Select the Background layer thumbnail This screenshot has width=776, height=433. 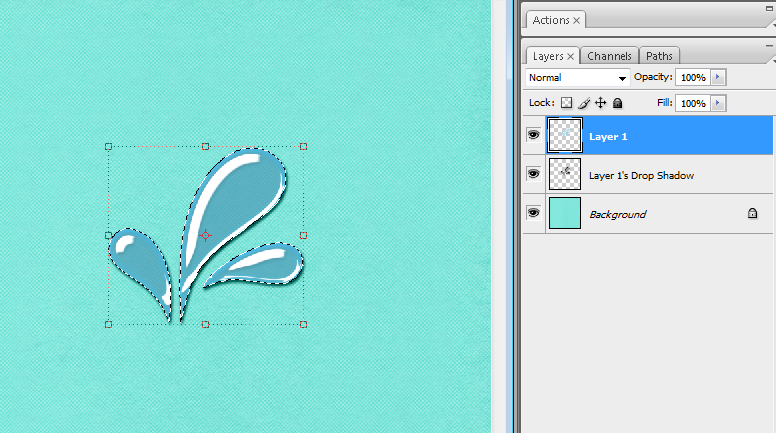click(x=565, y=213)
